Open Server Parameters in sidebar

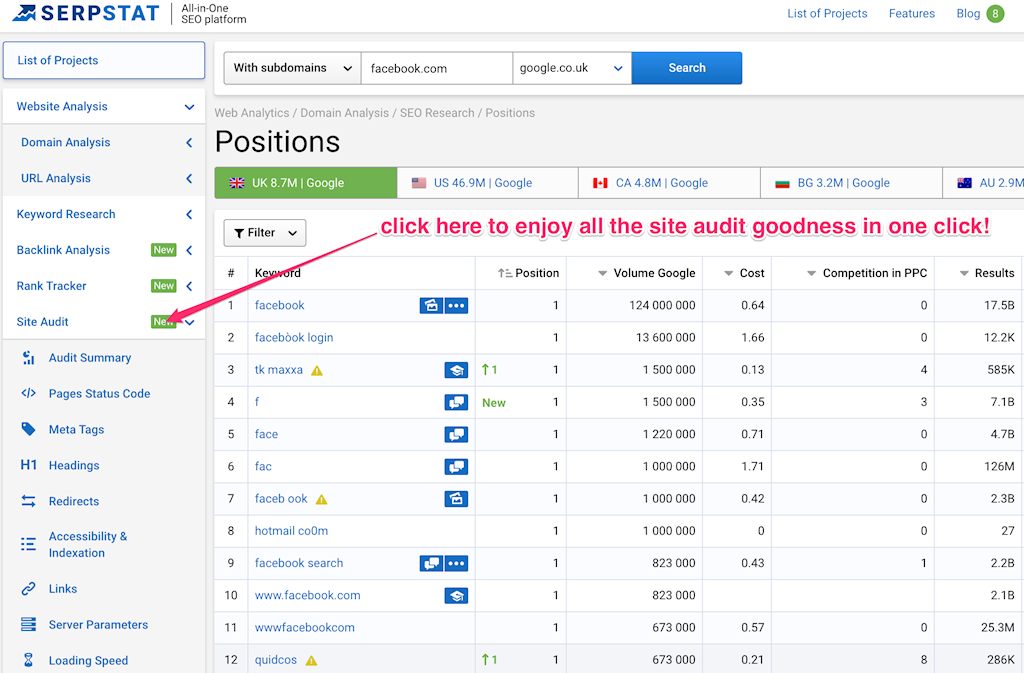coord(99,625)
